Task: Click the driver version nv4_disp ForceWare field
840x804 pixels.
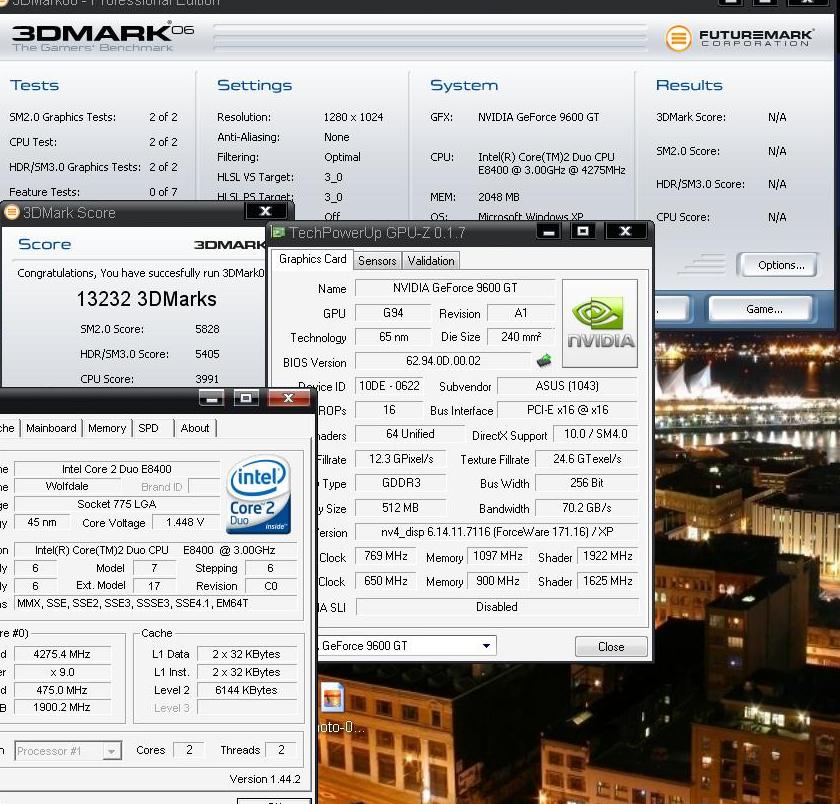Action: click(x=497, y=532)
